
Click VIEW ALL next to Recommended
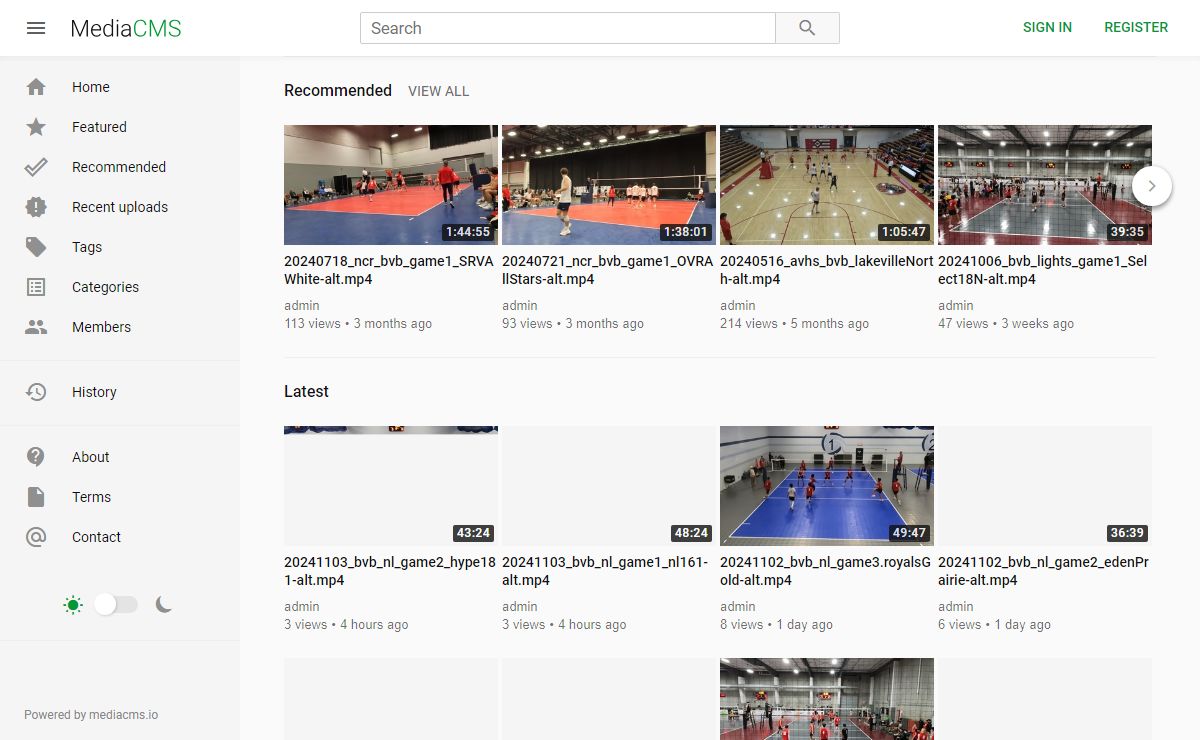[x=438, y=91]
